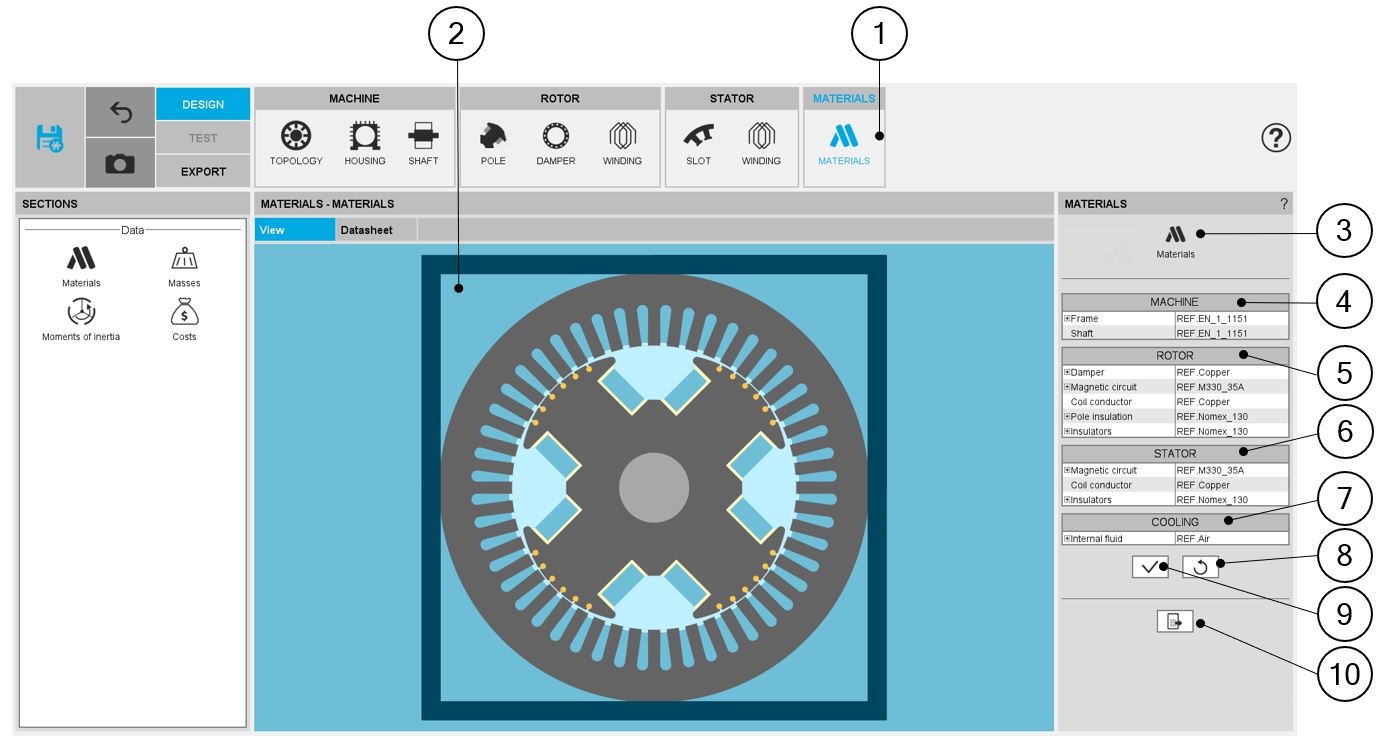Open the Costs data section
Image resolution: width=1397 pixels, height=748 pixels.
click(184, 320)
